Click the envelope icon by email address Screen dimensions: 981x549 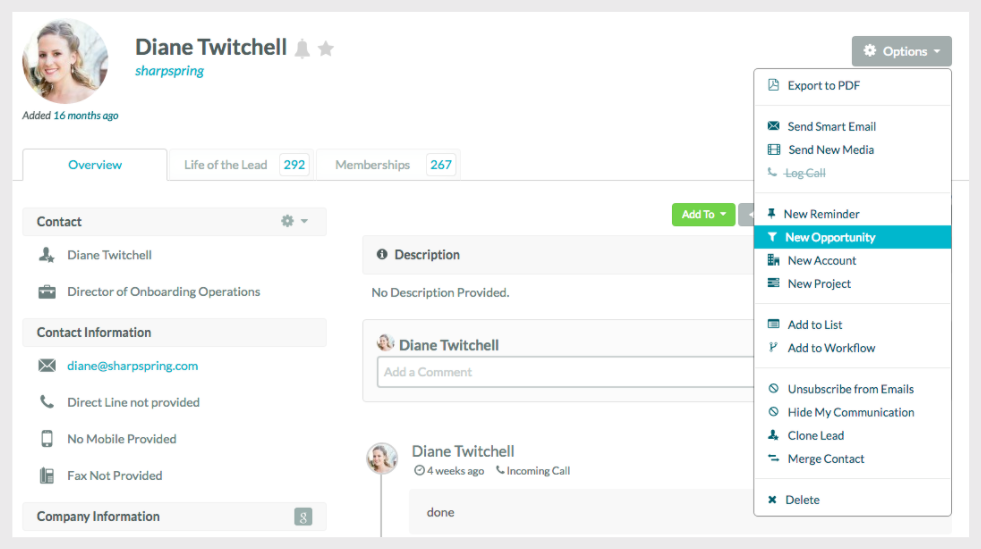(x=47, y=366)
